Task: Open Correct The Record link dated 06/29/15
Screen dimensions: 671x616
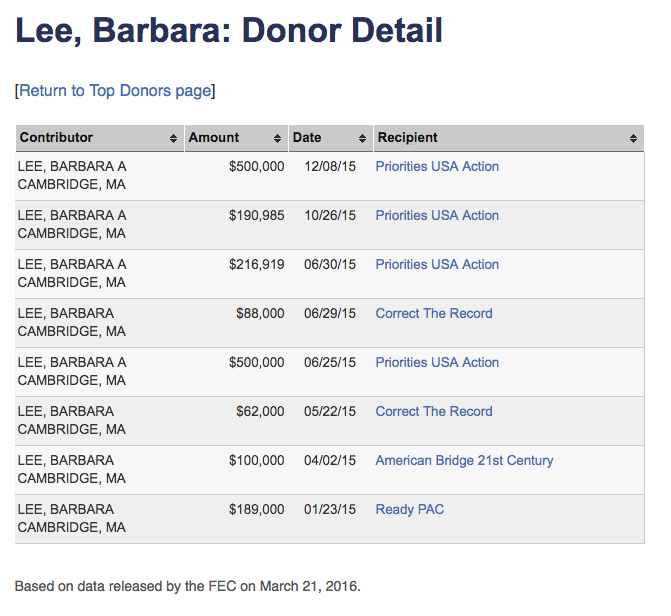Action: [x=434, y=314]
